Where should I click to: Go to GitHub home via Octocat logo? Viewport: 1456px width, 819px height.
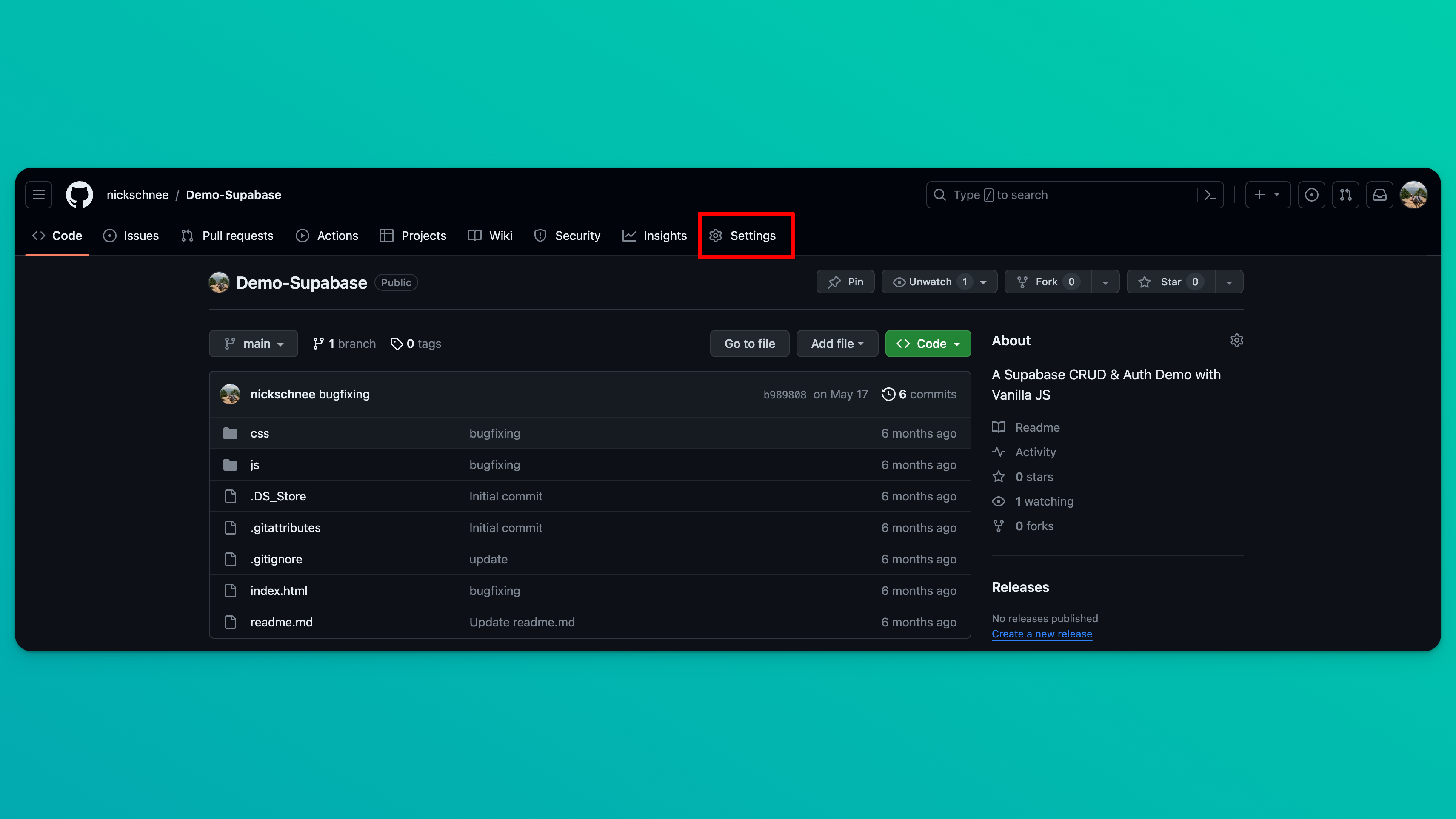[x=79, y=195]
